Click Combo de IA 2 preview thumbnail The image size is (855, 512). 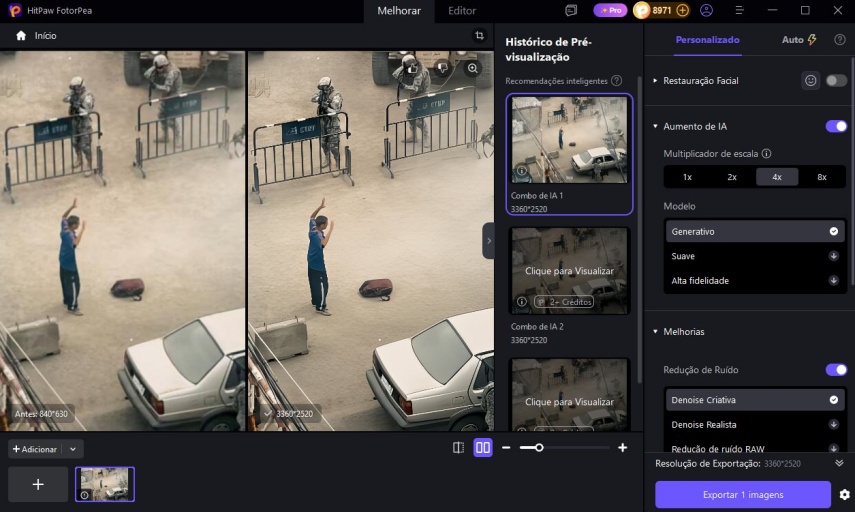tap(569, 271)
